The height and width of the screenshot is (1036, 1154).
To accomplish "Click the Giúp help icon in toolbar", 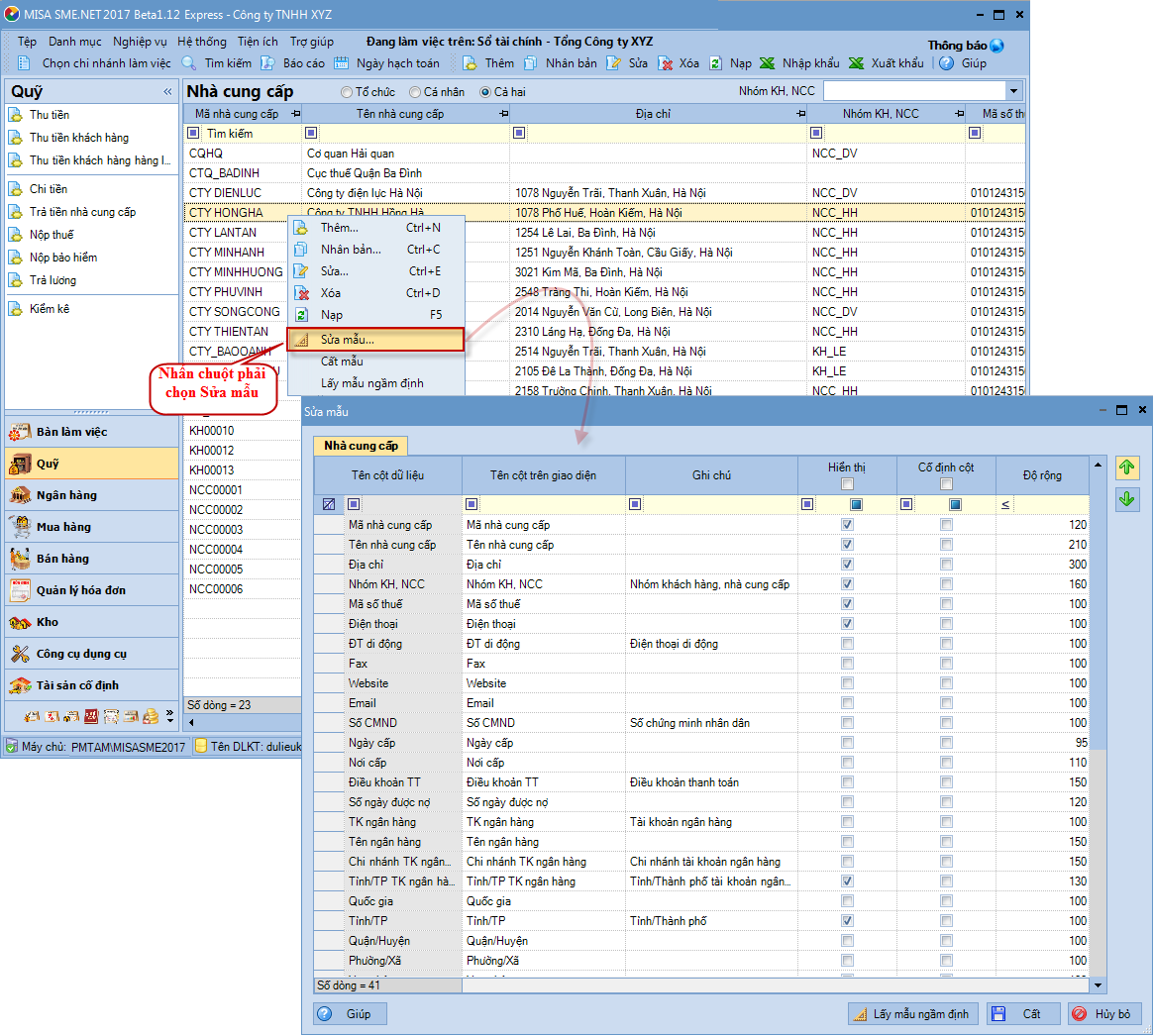I will click(x=946, y=63).
